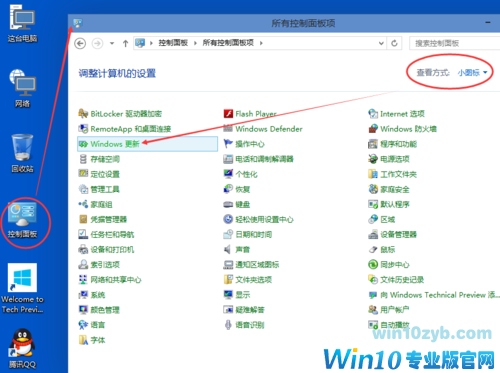Screen dimensions: 500x373
Task: Open 任务栏和导航 icon
Action: (x=83, y=234)
